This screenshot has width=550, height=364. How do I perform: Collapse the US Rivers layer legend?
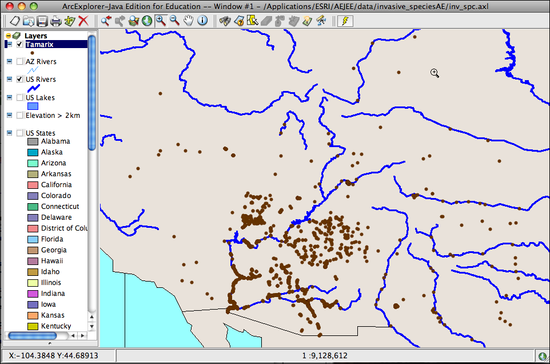point(9,79)
